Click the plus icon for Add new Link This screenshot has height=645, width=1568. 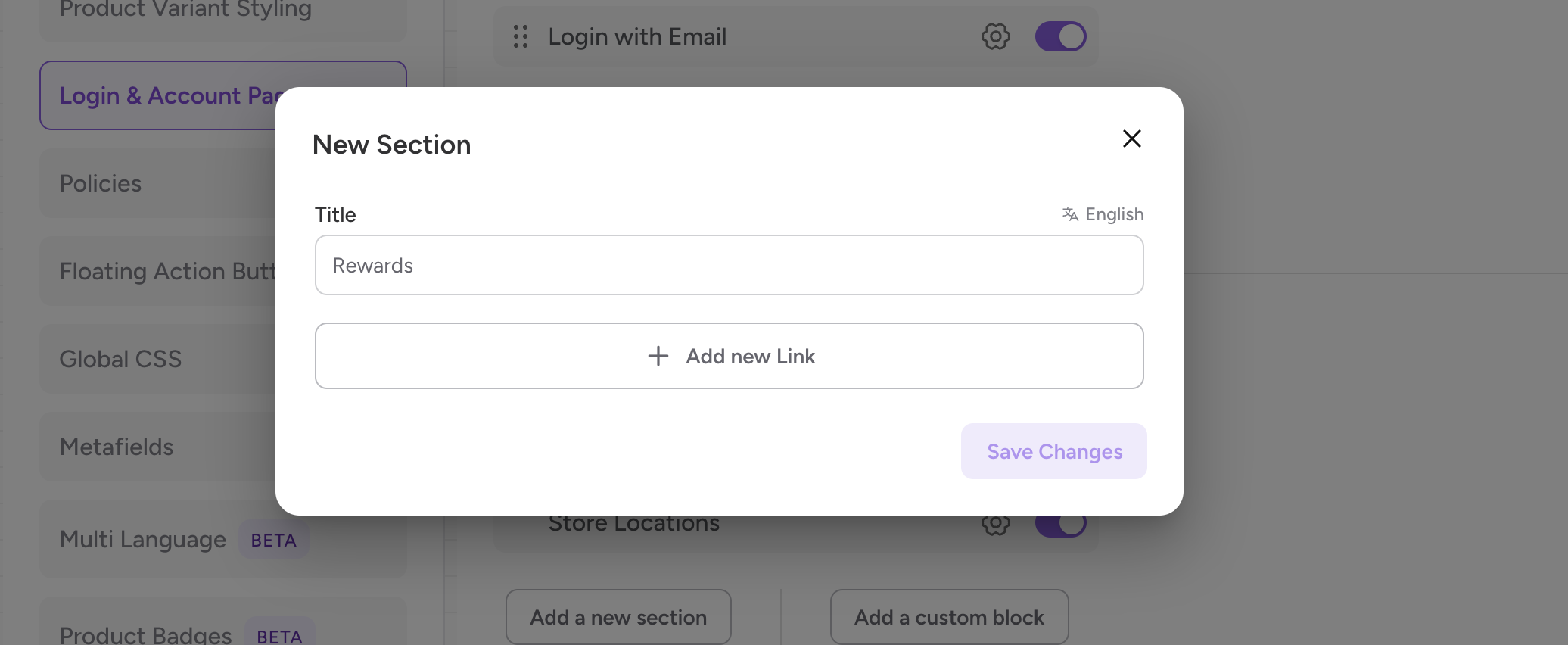tap(658, 356)
